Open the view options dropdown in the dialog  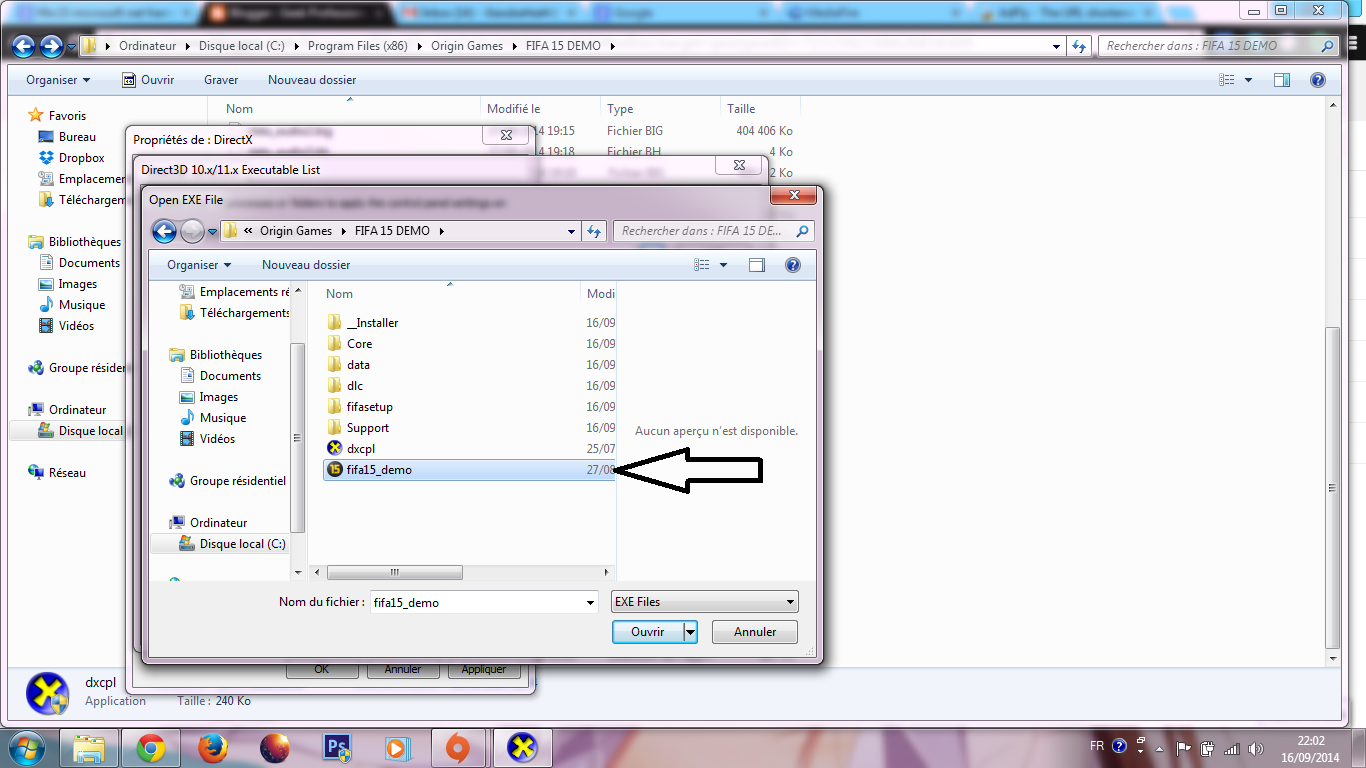[x=723, y=265]
